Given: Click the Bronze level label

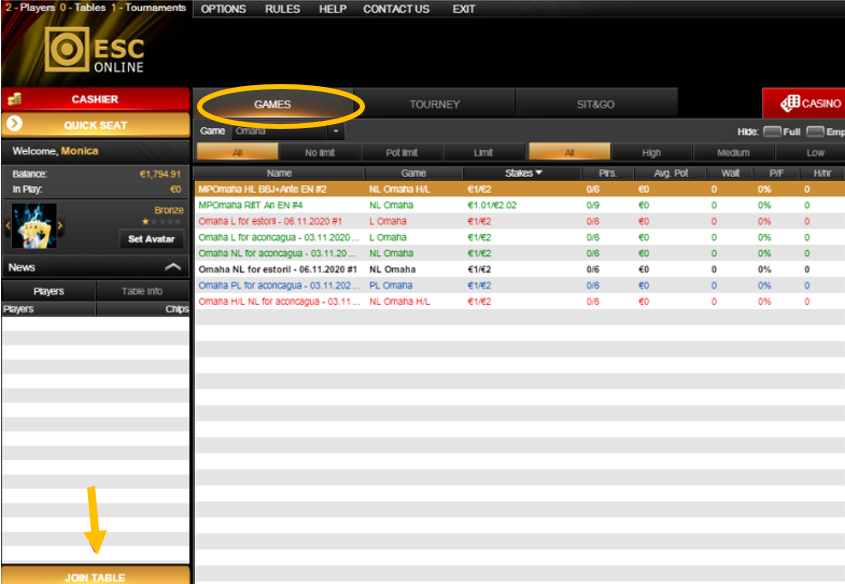Looking at the screenshot, I should coord(169,210).
